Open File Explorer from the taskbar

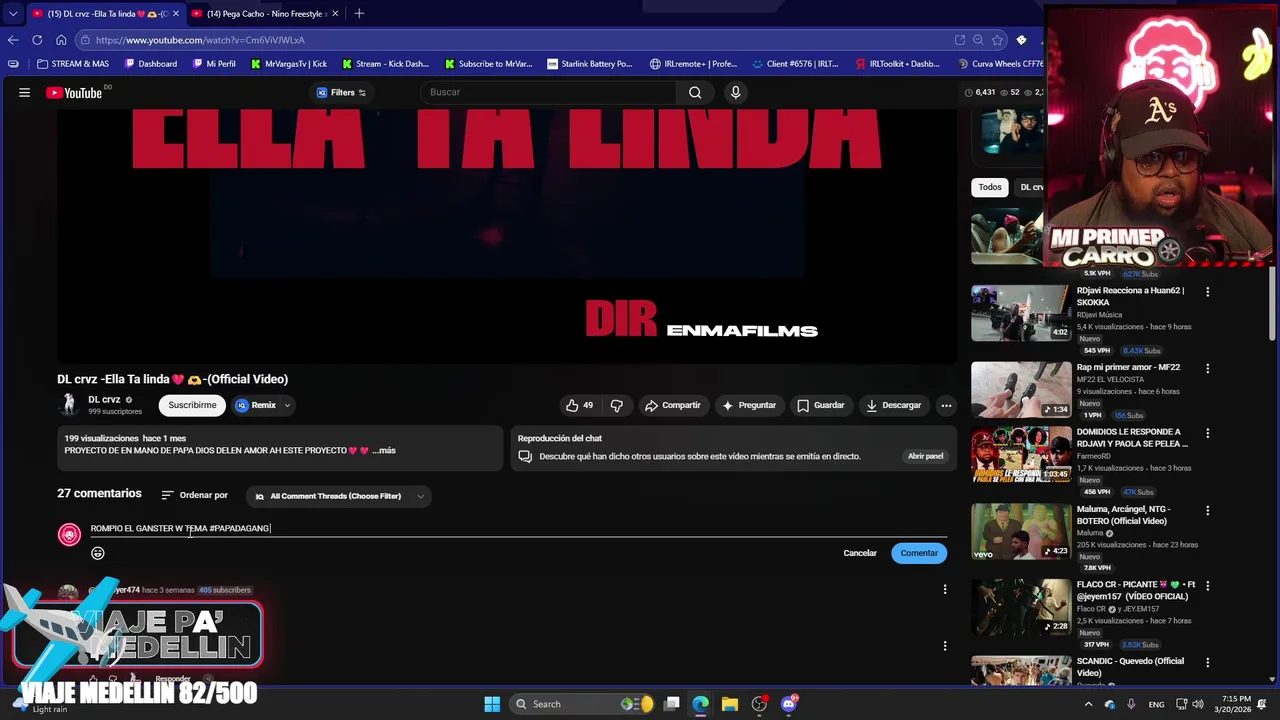[729, 704]
